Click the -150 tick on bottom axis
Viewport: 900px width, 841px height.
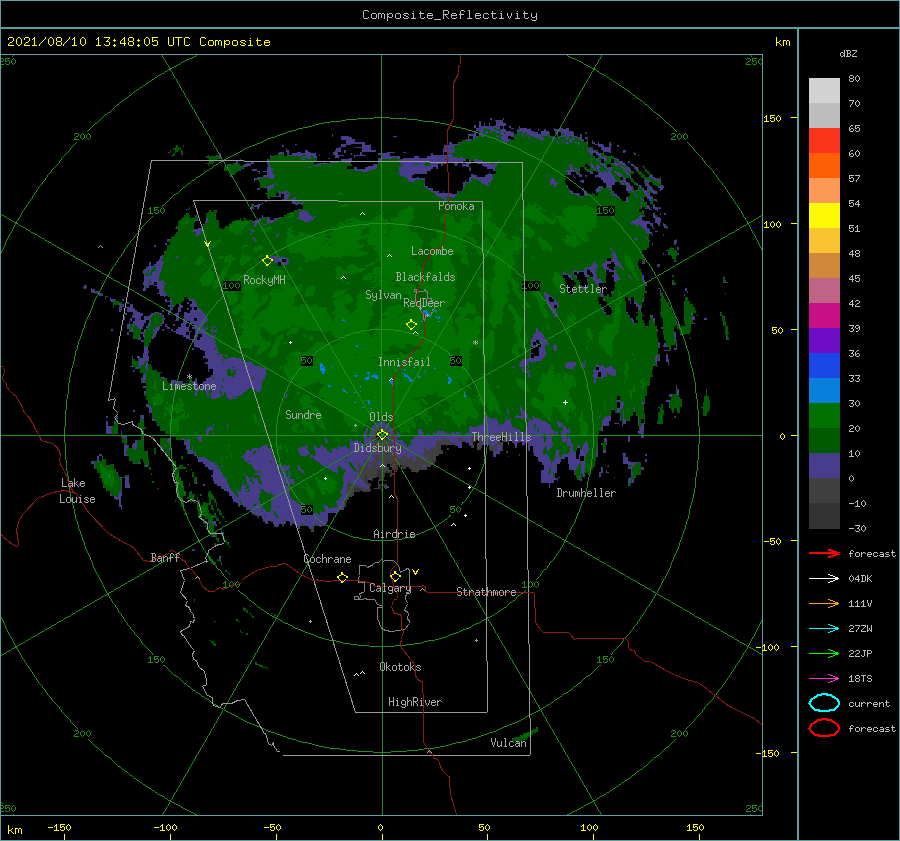[x=59, y=827]
